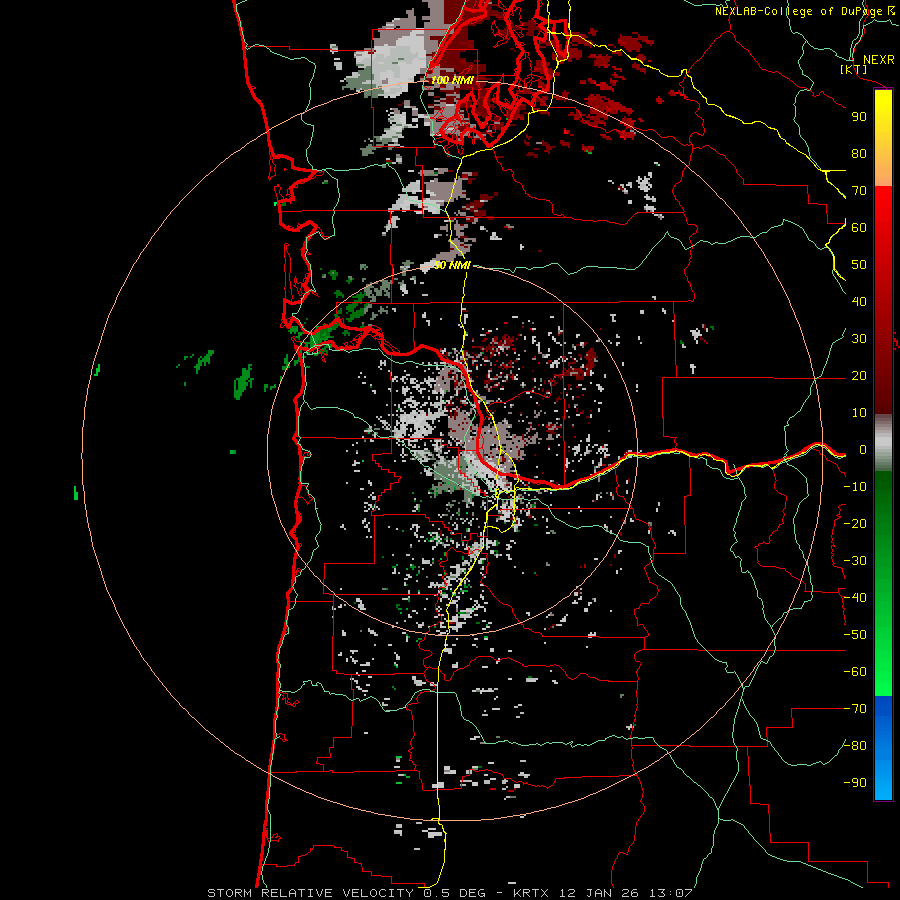Click the -80 scale value
This screenshot has height=900, width=900.
click(x=855, y=746)
